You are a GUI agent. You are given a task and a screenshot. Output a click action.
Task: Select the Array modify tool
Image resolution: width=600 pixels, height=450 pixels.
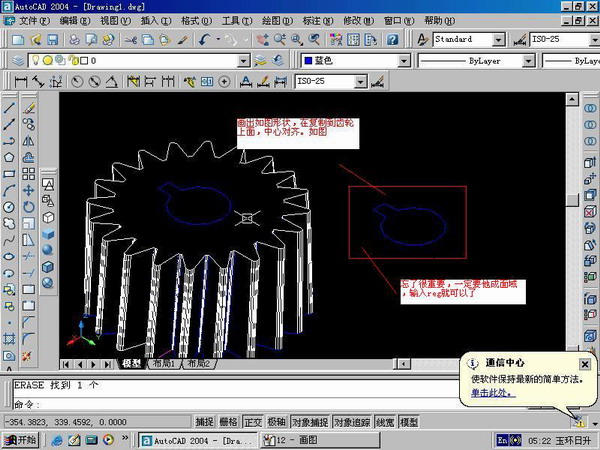point(29,174)
